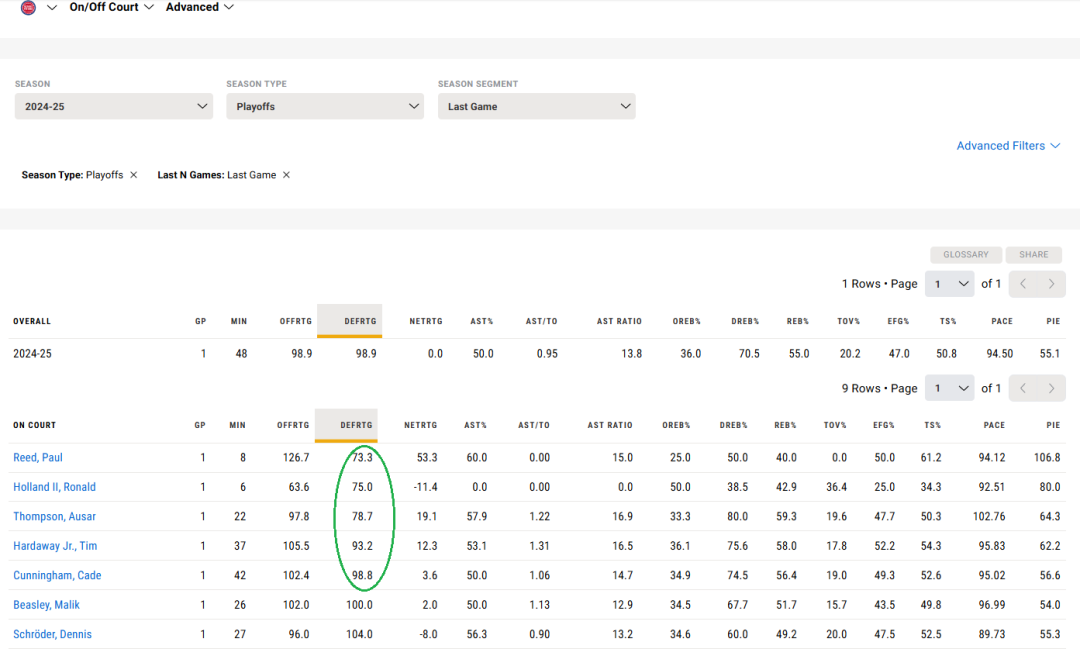1080x649 pixels.
Task: Remove the Last N Games filter chip
Action: click(x=286, y=175)
